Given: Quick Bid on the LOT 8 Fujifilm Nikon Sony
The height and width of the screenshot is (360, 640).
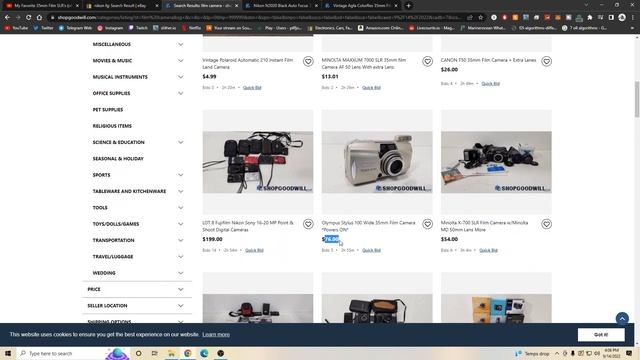Looking at the screenshot, I should click(x=254, y=250).
